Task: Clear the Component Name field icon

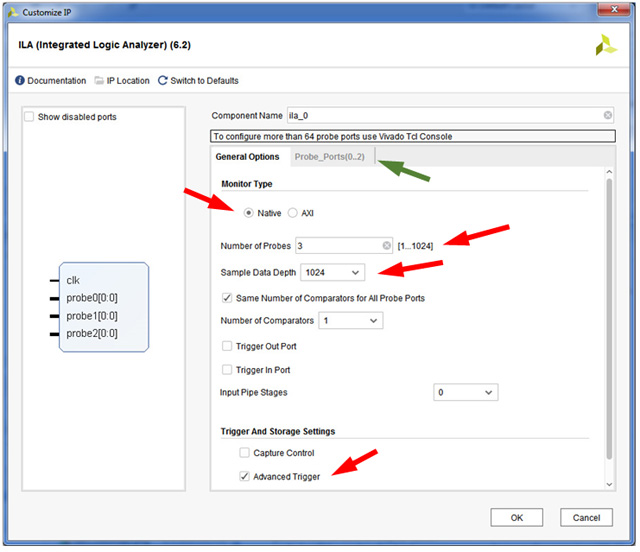Action: (608, 116)
